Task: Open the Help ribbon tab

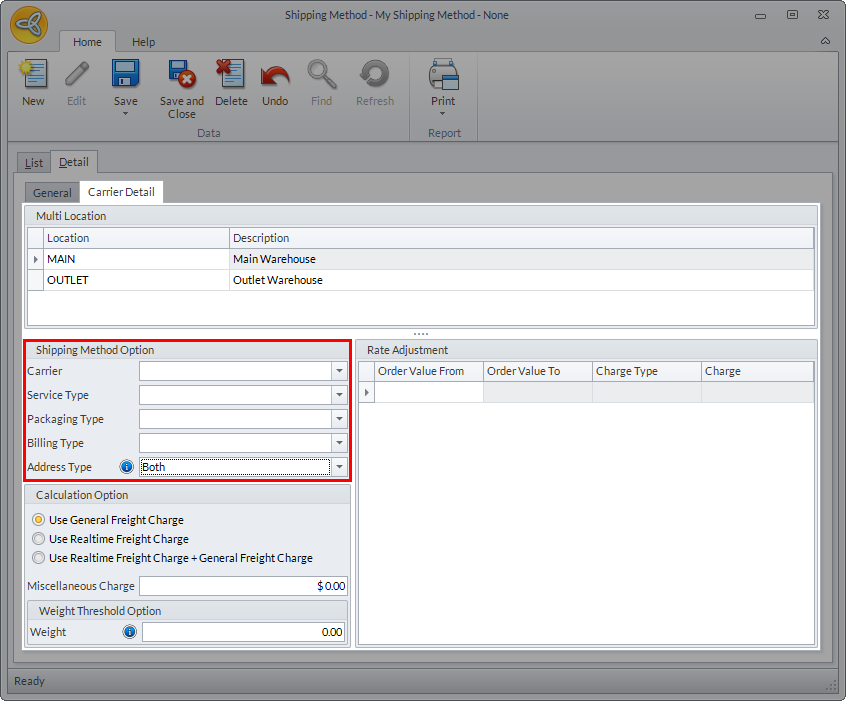Action: (144, 42)
